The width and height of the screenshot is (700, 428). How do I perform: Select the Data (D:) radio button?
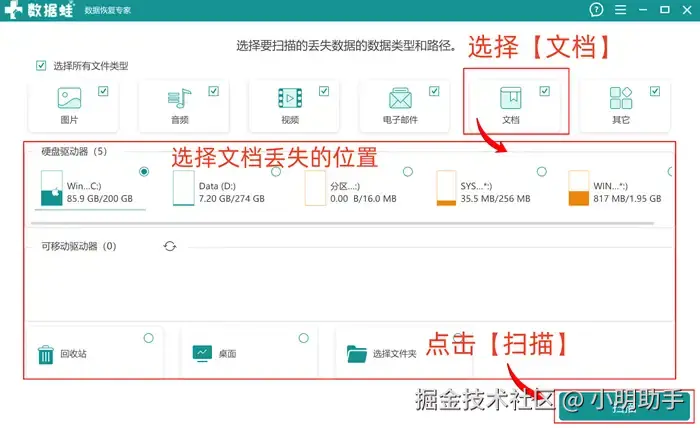coord(276,171)
